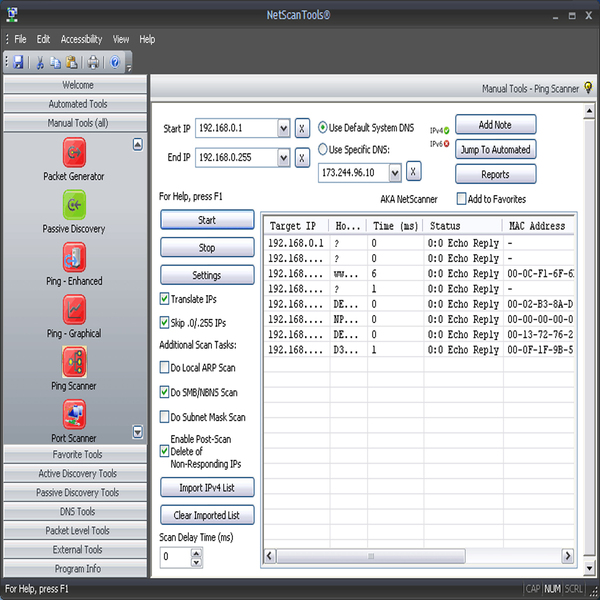Click the Save icon in the toolbar
This screenshot has width=600, height=600.
[x=18, y=62]
